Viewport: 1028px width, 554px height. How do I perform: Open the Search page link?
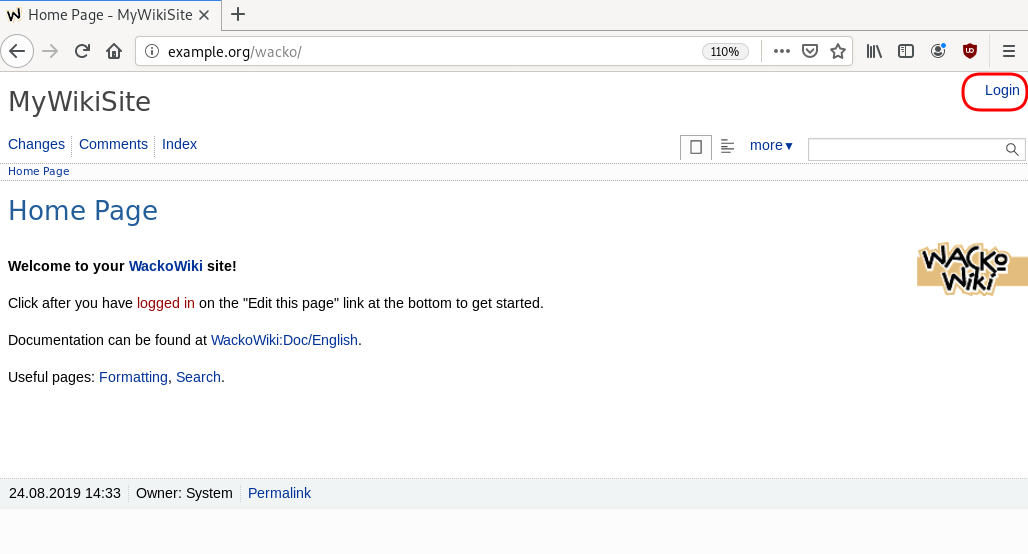[x=198, y=377]
